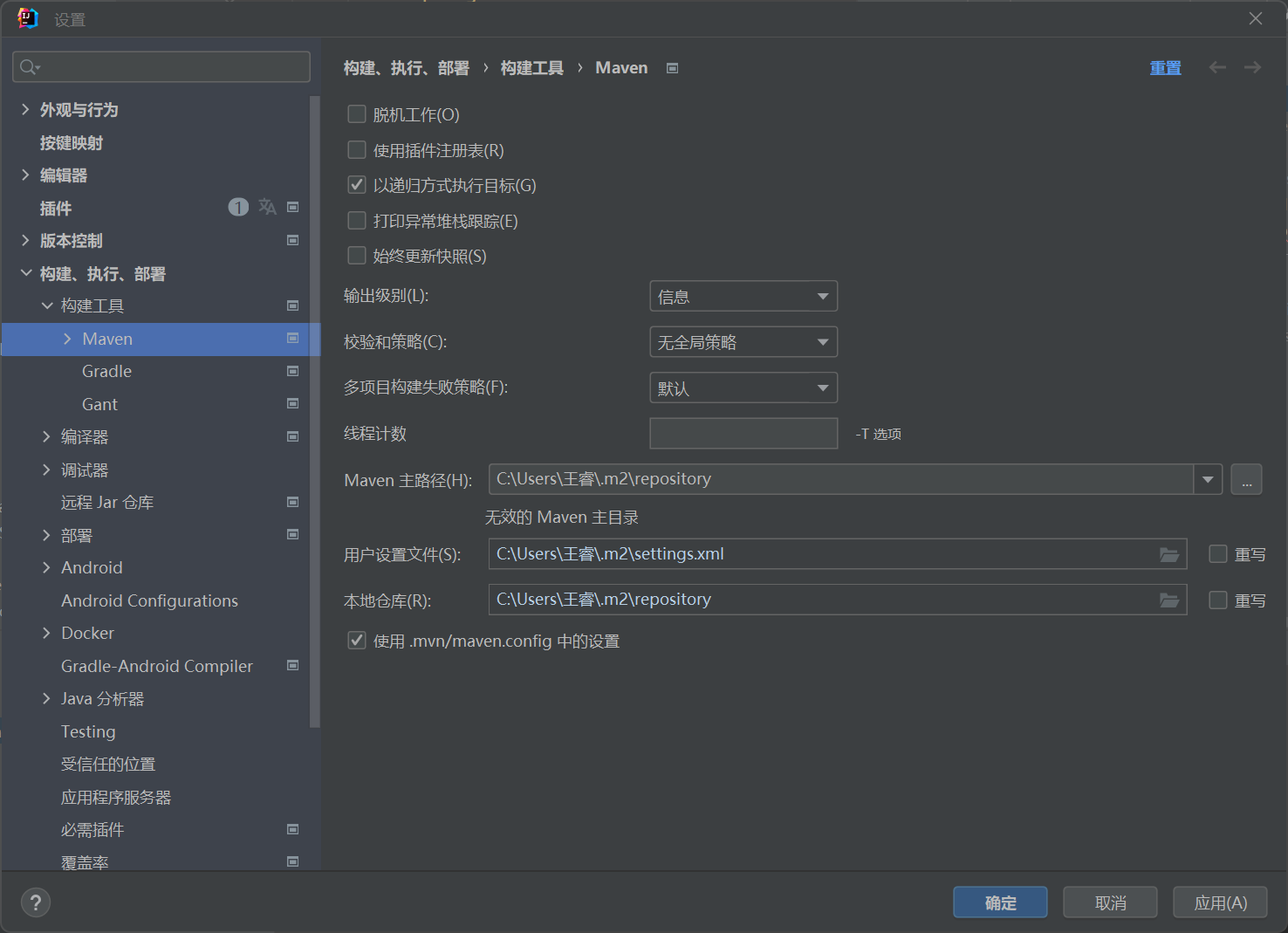The width and height of the screenshot is (1288, 933).
Task: Click the settings tree vertical scrollbar
Action: point(315,410)
